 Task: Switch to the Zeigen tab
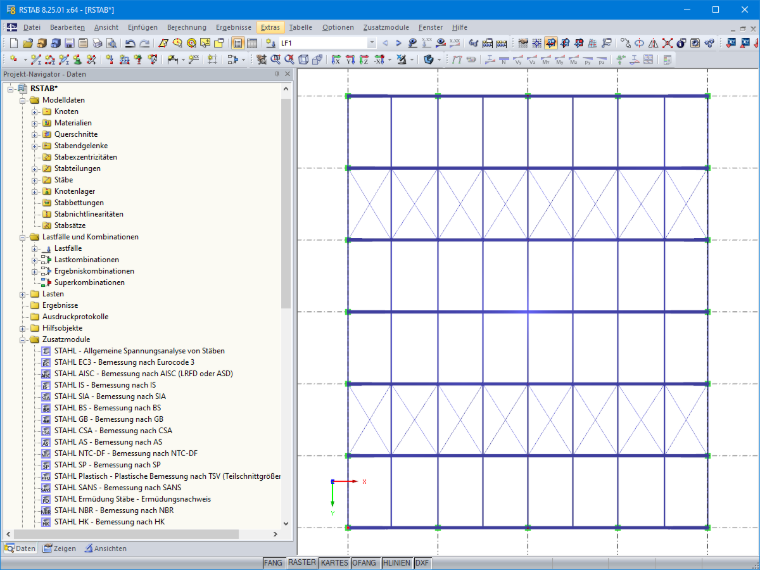point(59,549)
